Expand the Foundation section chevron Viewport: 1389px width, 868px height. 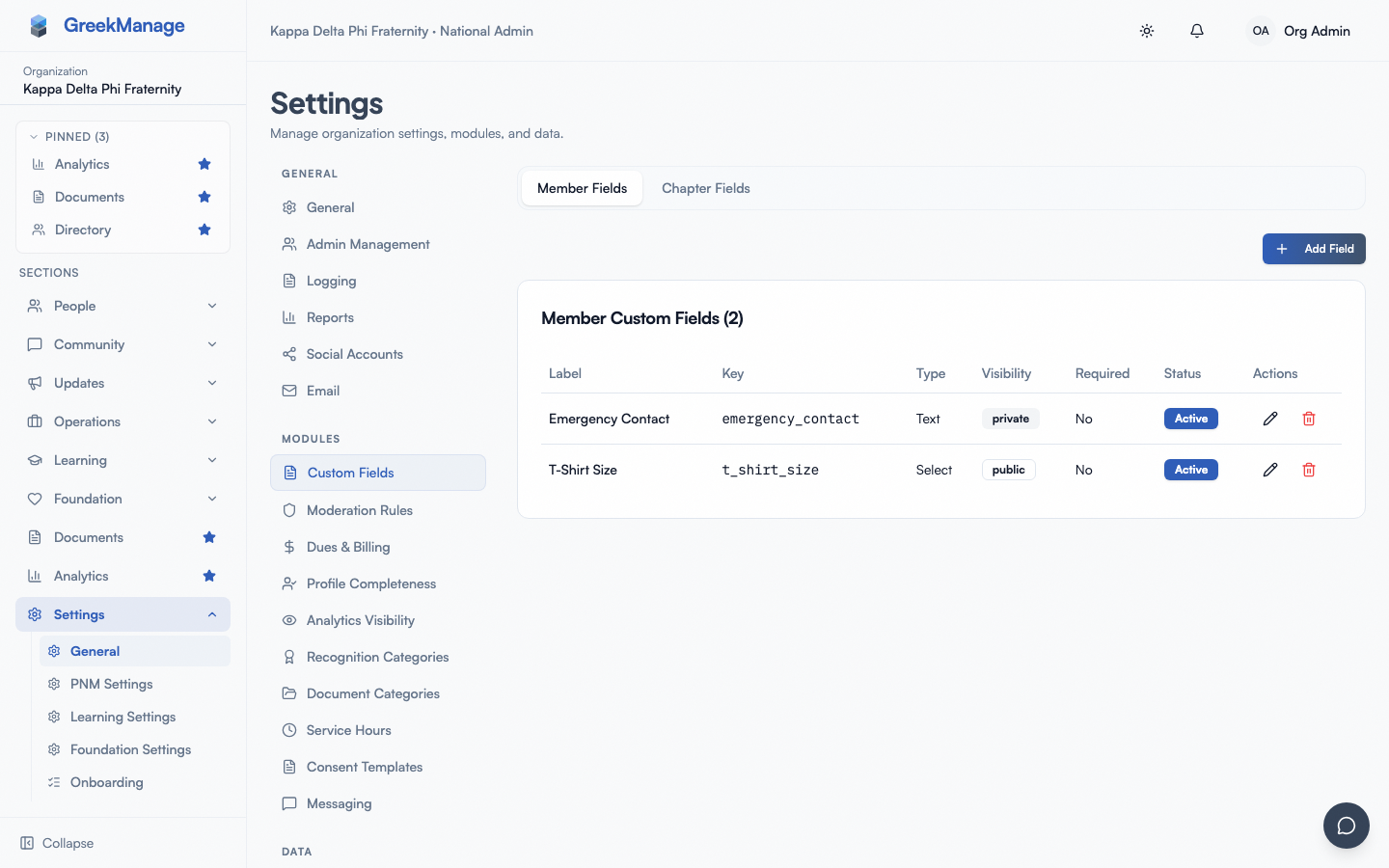click(x=212, y=499)
